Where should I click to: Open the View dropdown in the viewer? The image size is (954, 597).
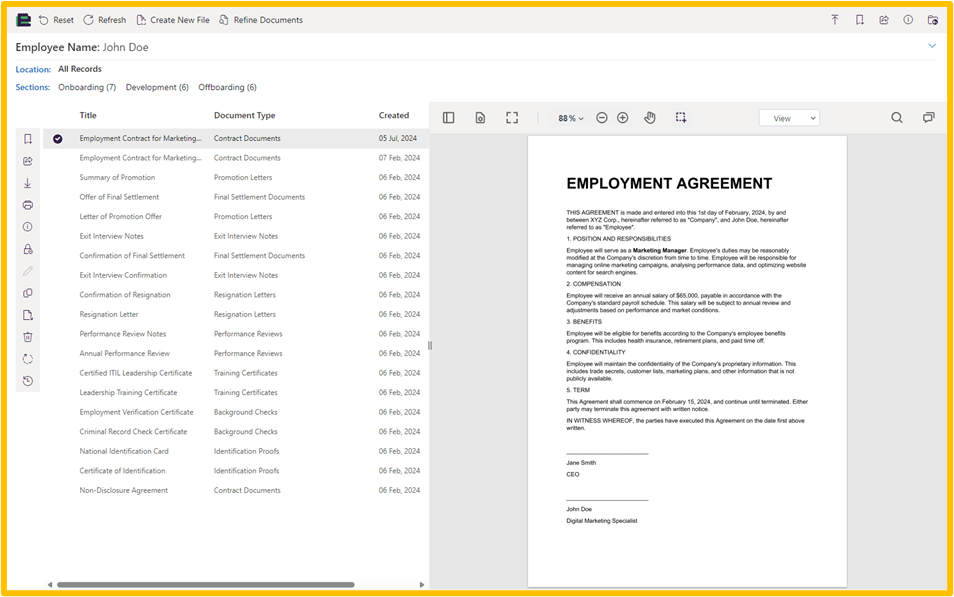789,118
